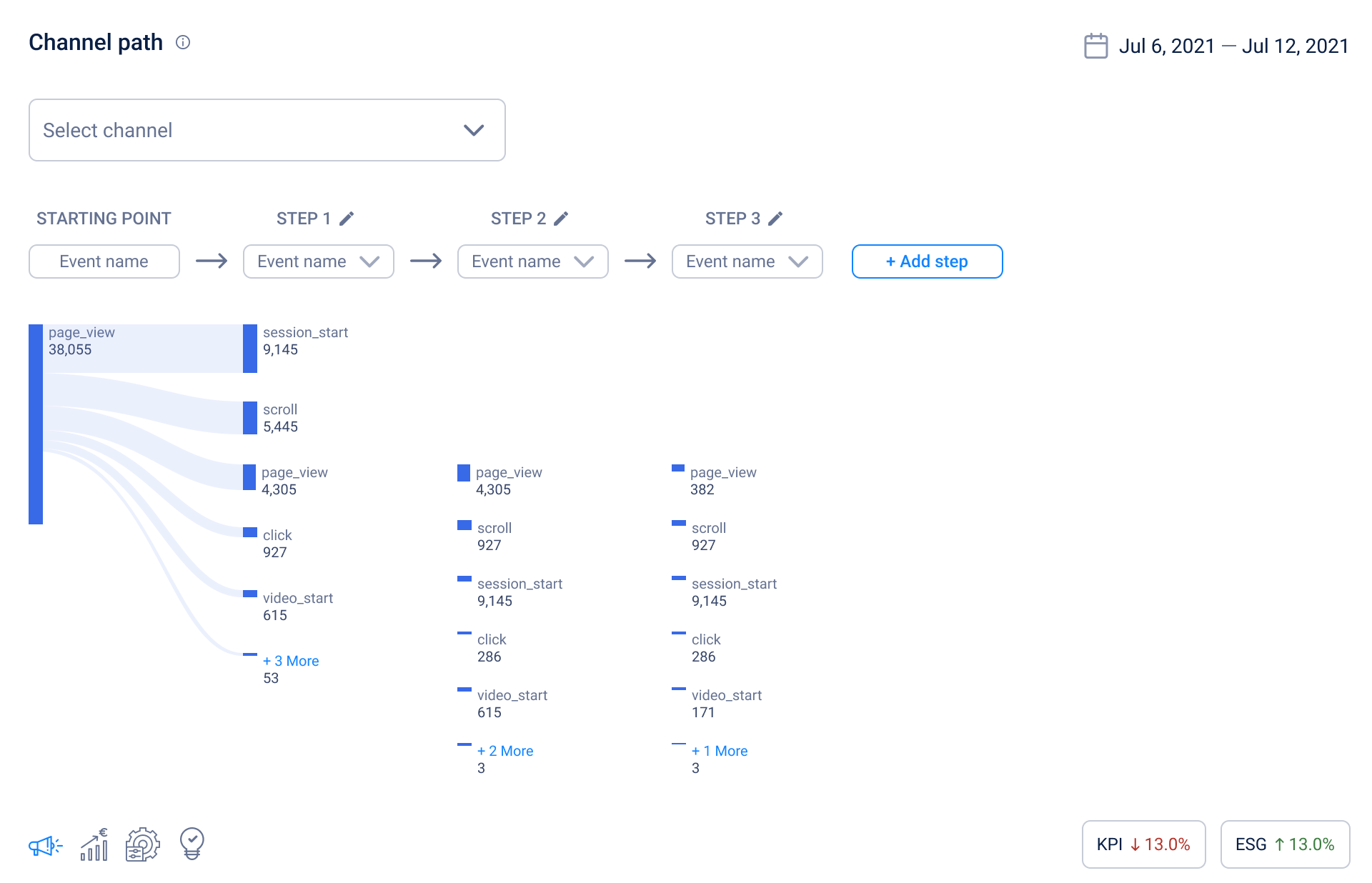Select scroll 5,445 node in Step 1
Screen dimensions: 1372x883
point(250,418)
